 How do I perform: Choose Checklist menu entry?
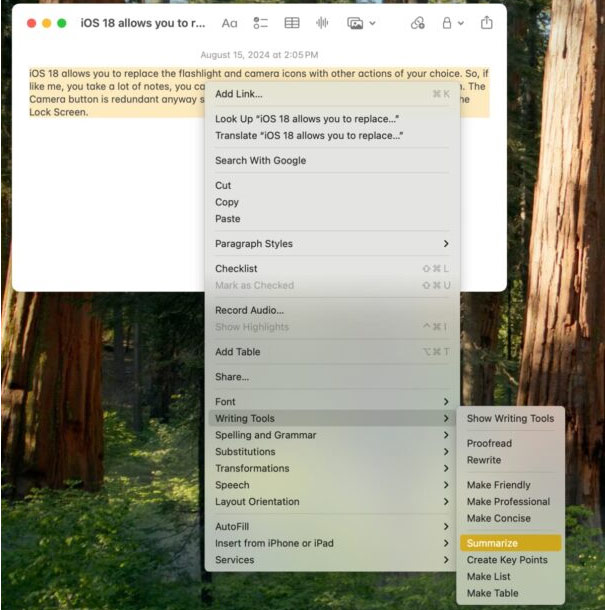coord(332,268)
